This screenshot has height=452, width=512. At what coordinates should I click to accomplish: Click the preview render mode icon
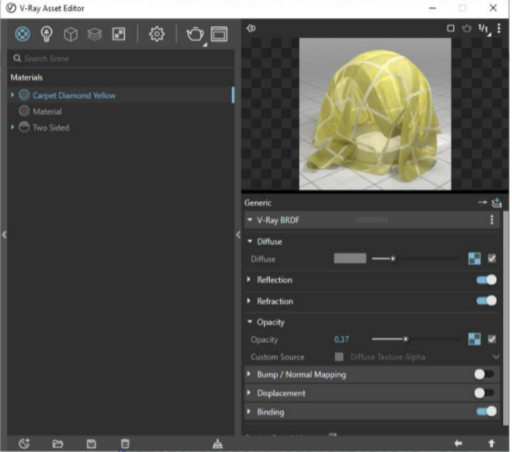(251, 28)
